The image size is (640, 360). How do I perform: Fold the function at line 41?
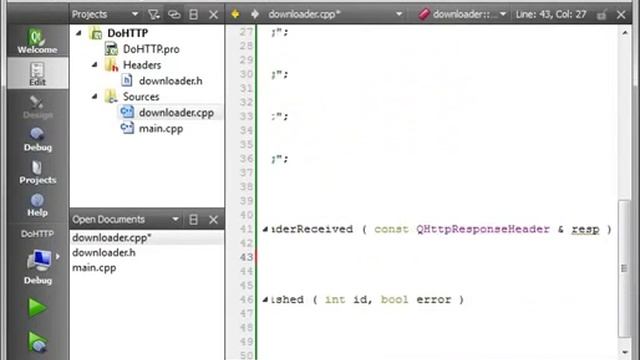click(265, 229)
